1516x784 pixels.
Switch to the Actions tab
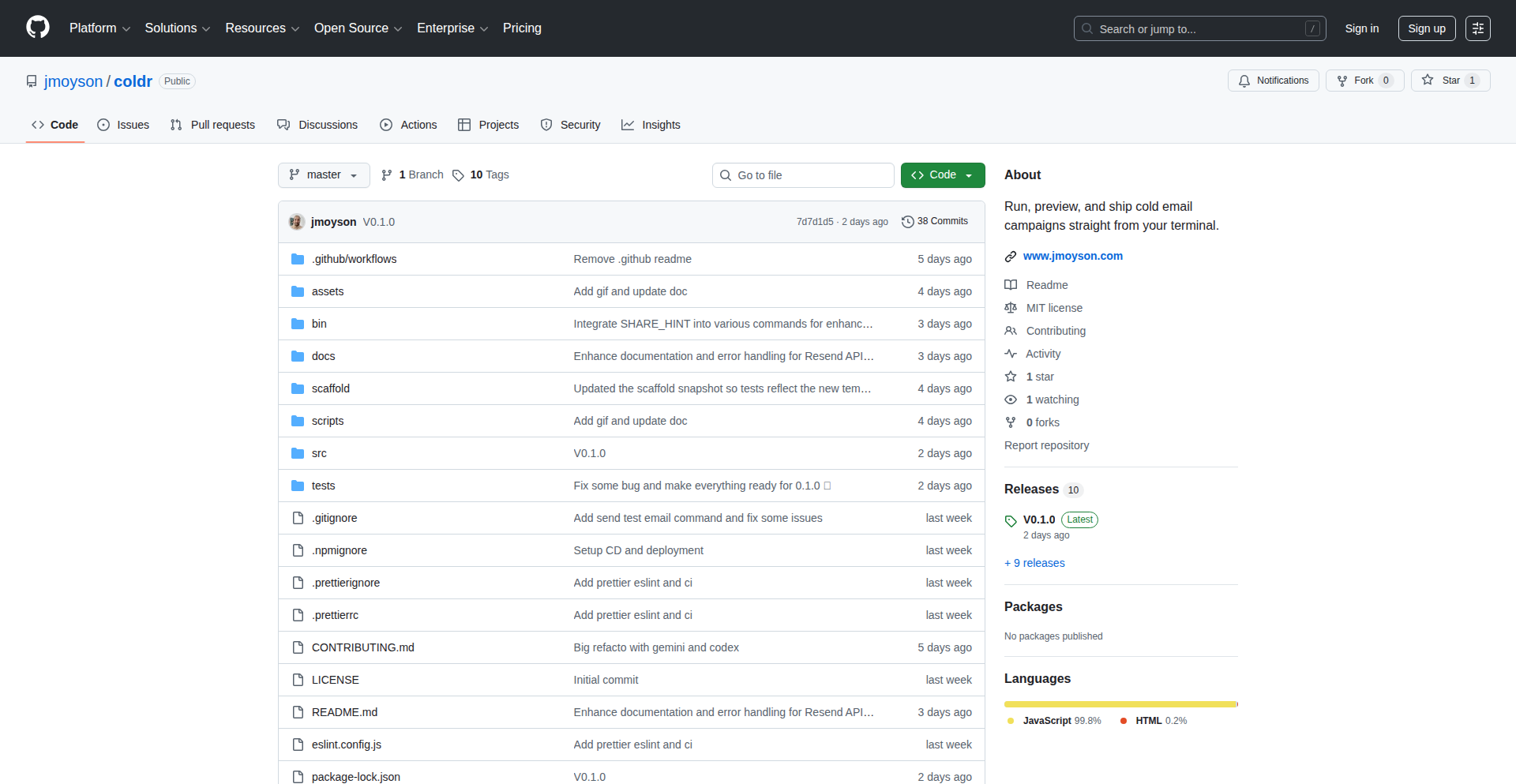408,125
